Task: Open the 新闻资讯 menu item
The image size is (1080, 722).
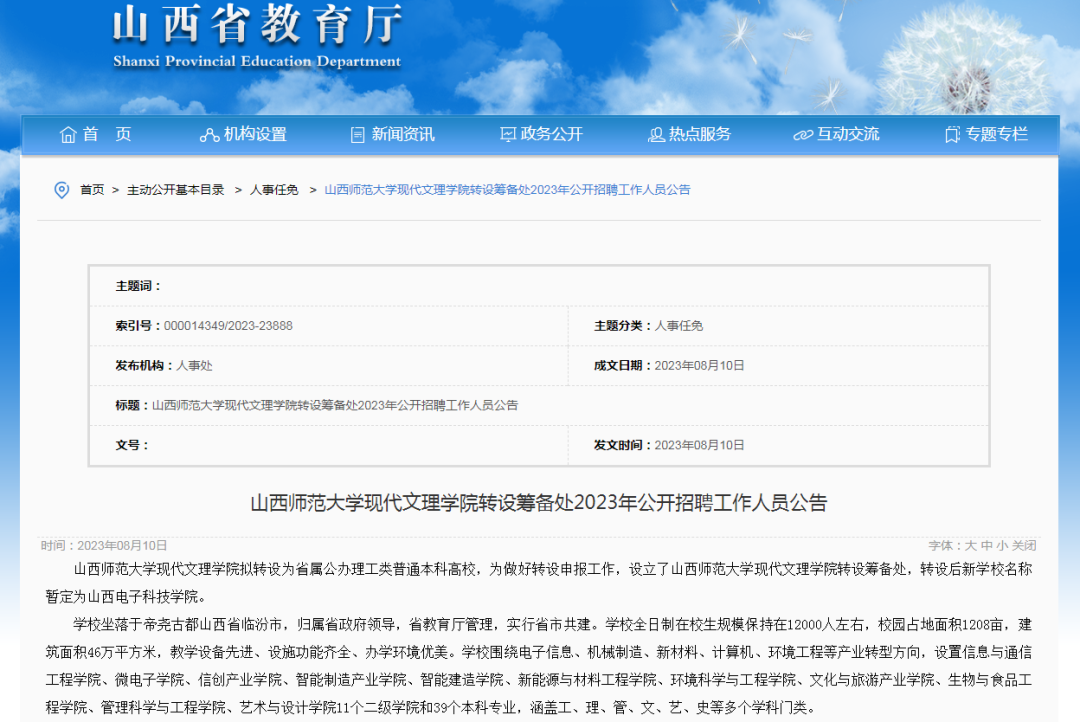Action: [403, 134]
